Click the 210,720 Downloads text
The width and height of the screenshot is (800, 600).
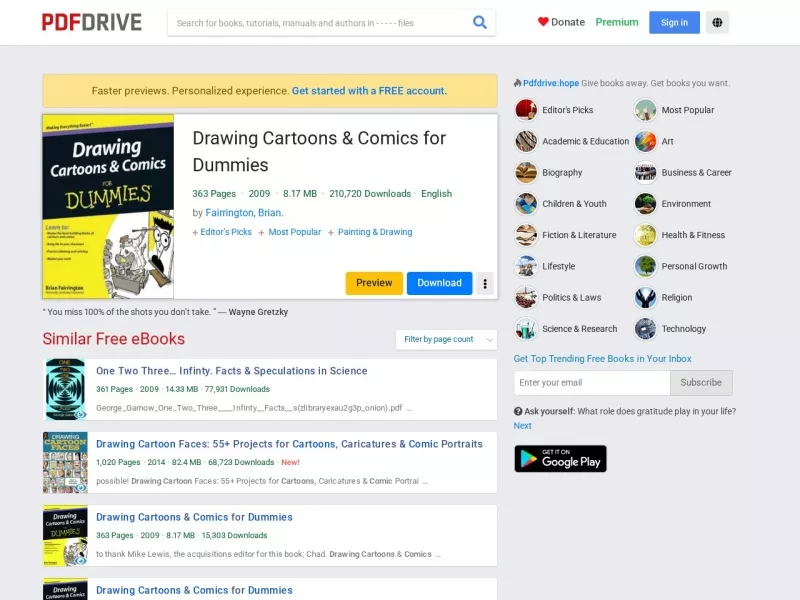[x=370, y=194]
